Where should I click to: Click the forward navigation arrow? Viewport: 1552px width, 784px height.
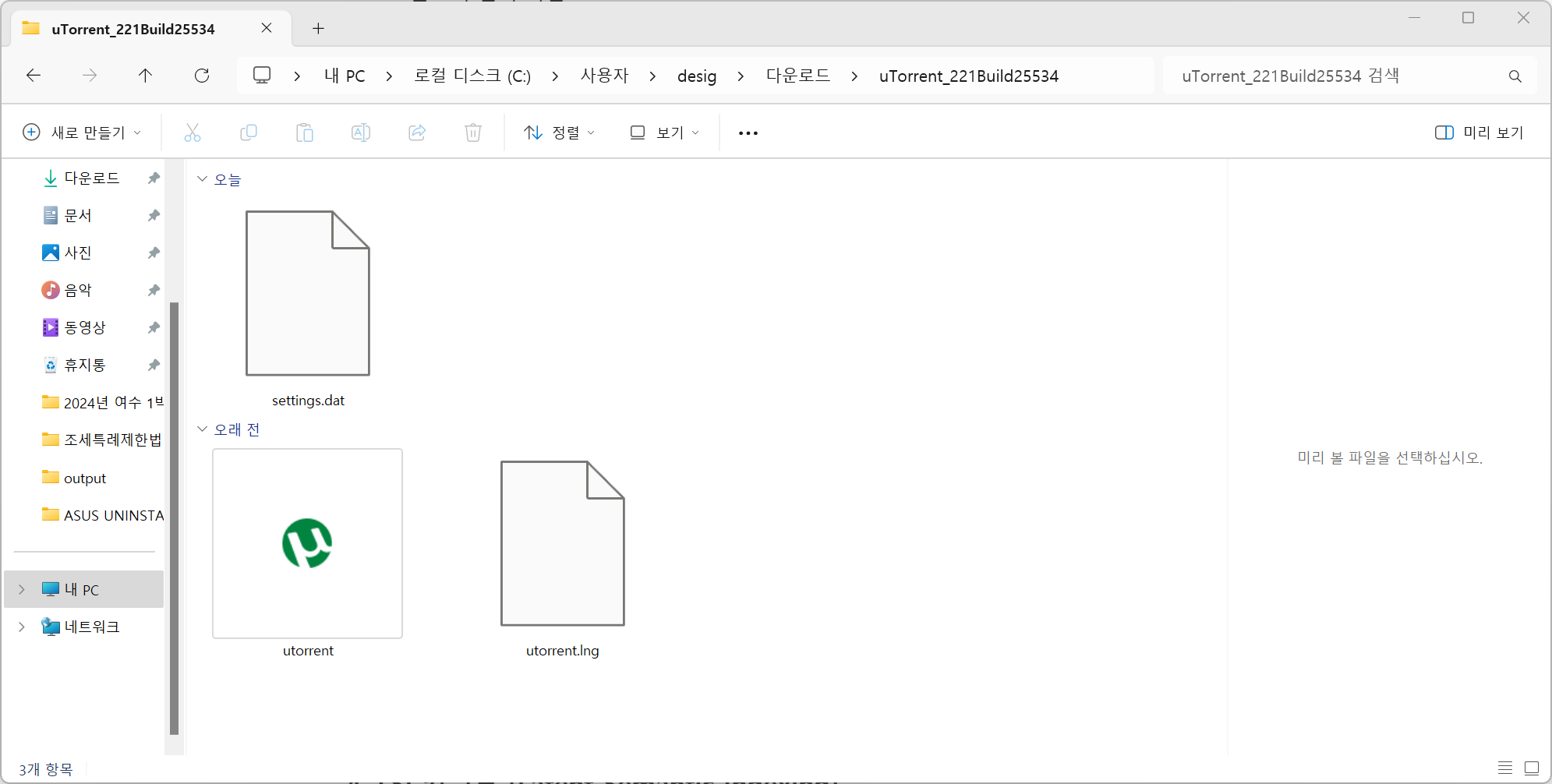point(90,75)
